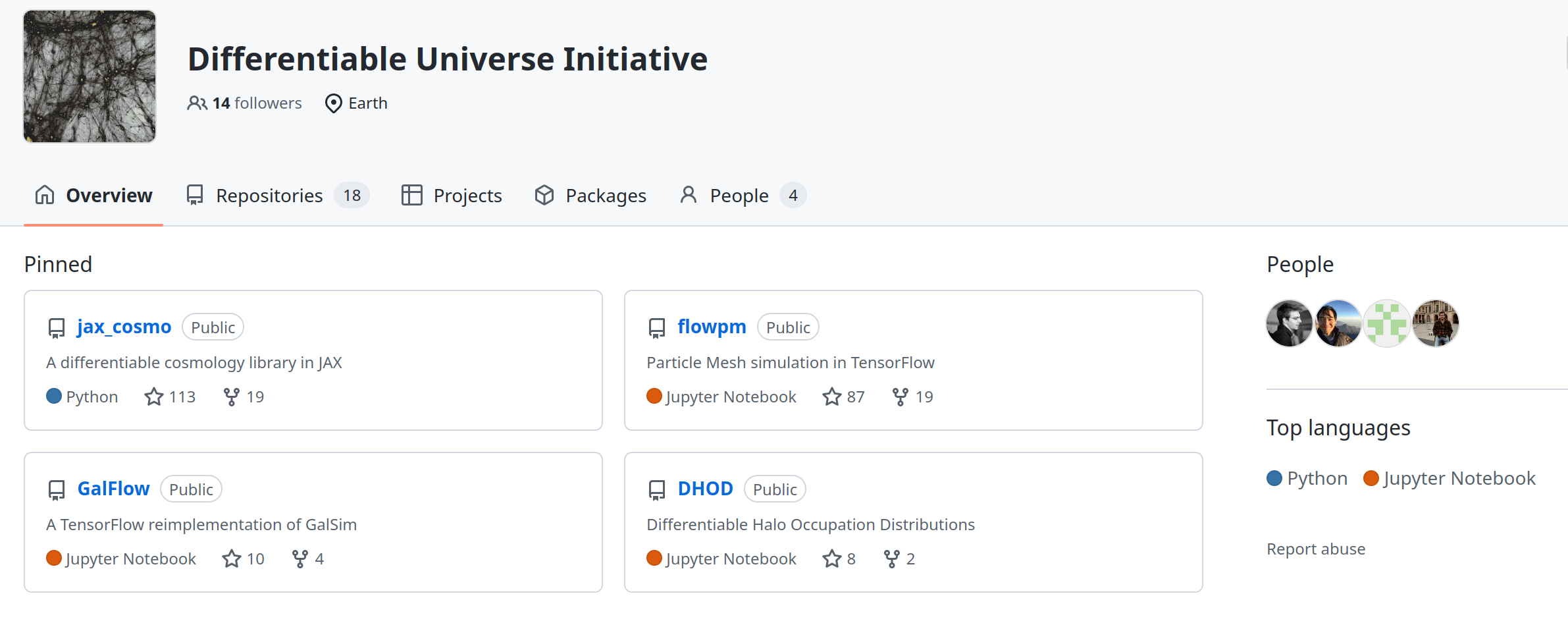Click the fork icon for jax_cosmo (19)
The height and width of the screenshot is (627, 1568).
tap(232, 396)
